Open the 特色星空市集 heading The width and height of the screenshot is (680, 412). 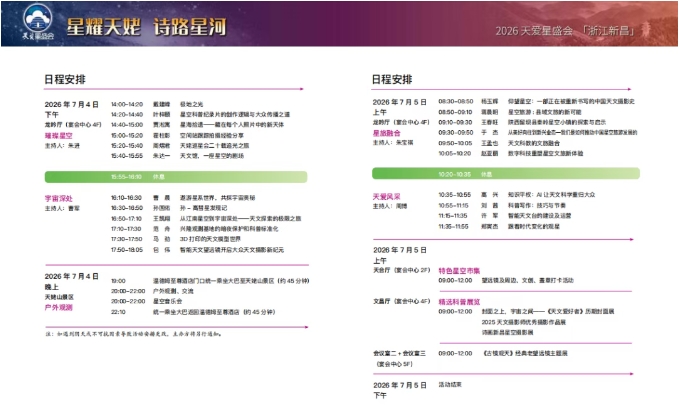(459, 271)
